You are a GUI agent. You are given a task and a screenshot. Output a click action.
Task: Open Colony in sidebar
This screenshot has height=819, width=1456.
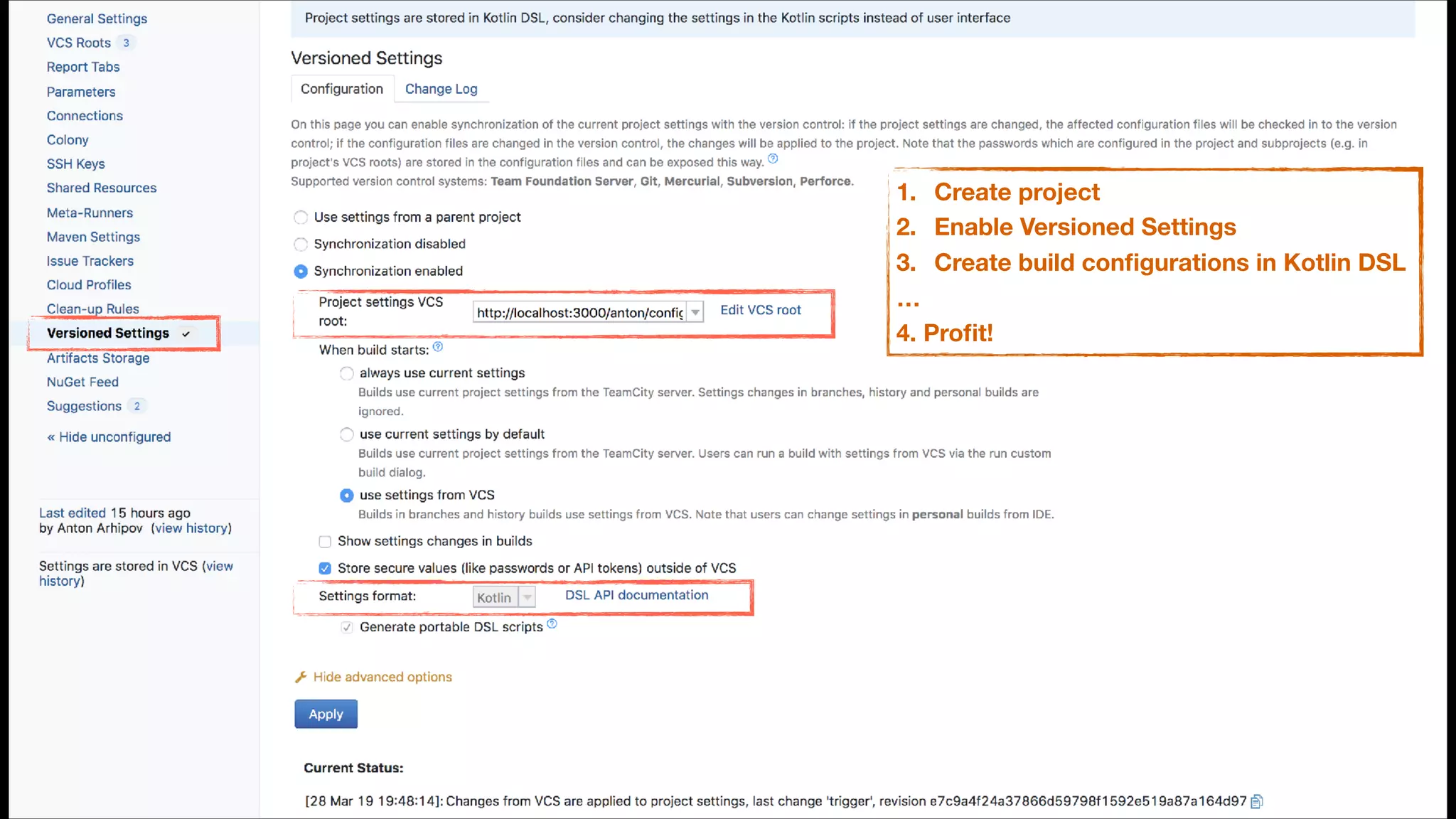pyautogui.click(x=68, y=140)
